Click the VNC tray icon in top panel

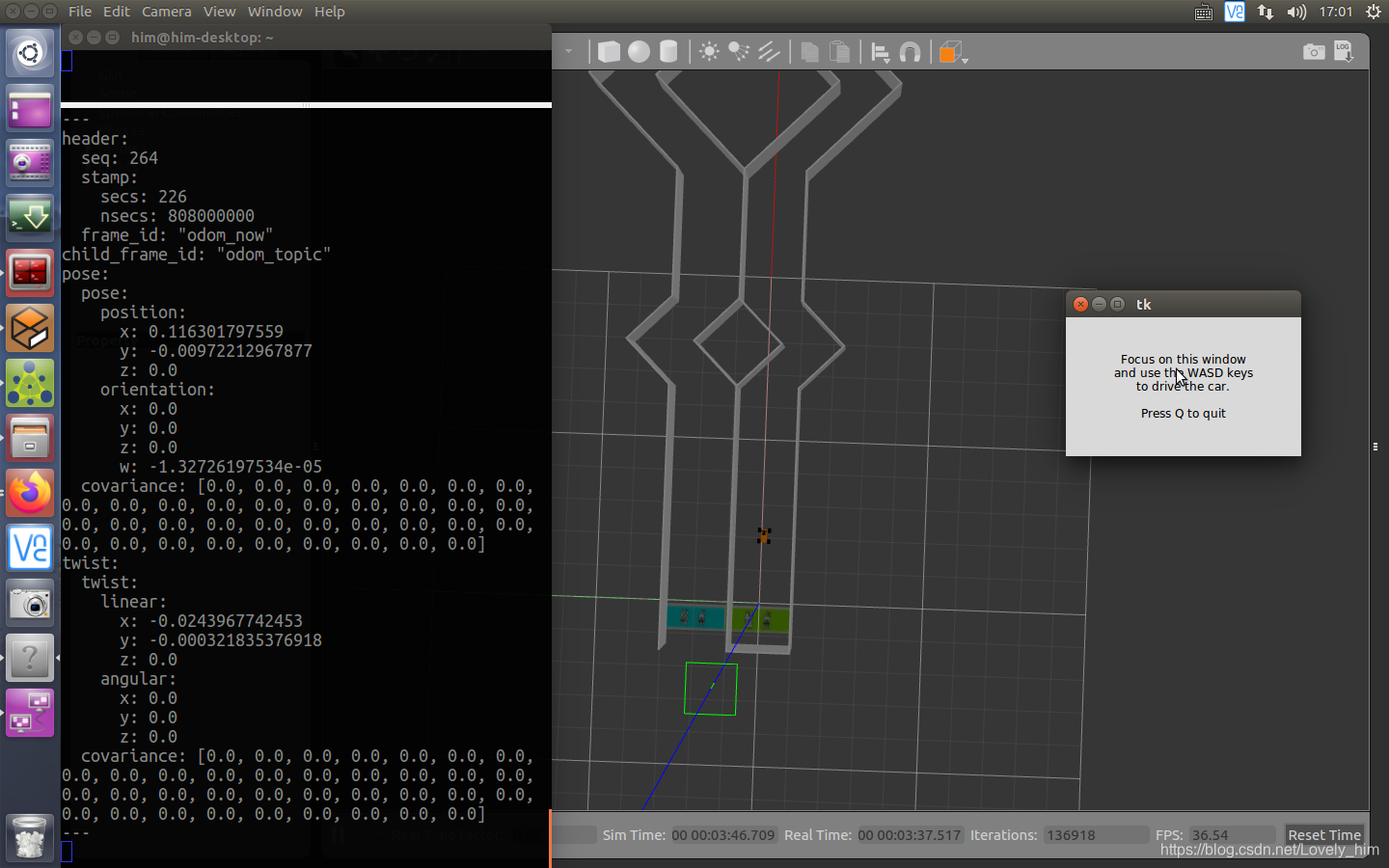point(1235,12)
